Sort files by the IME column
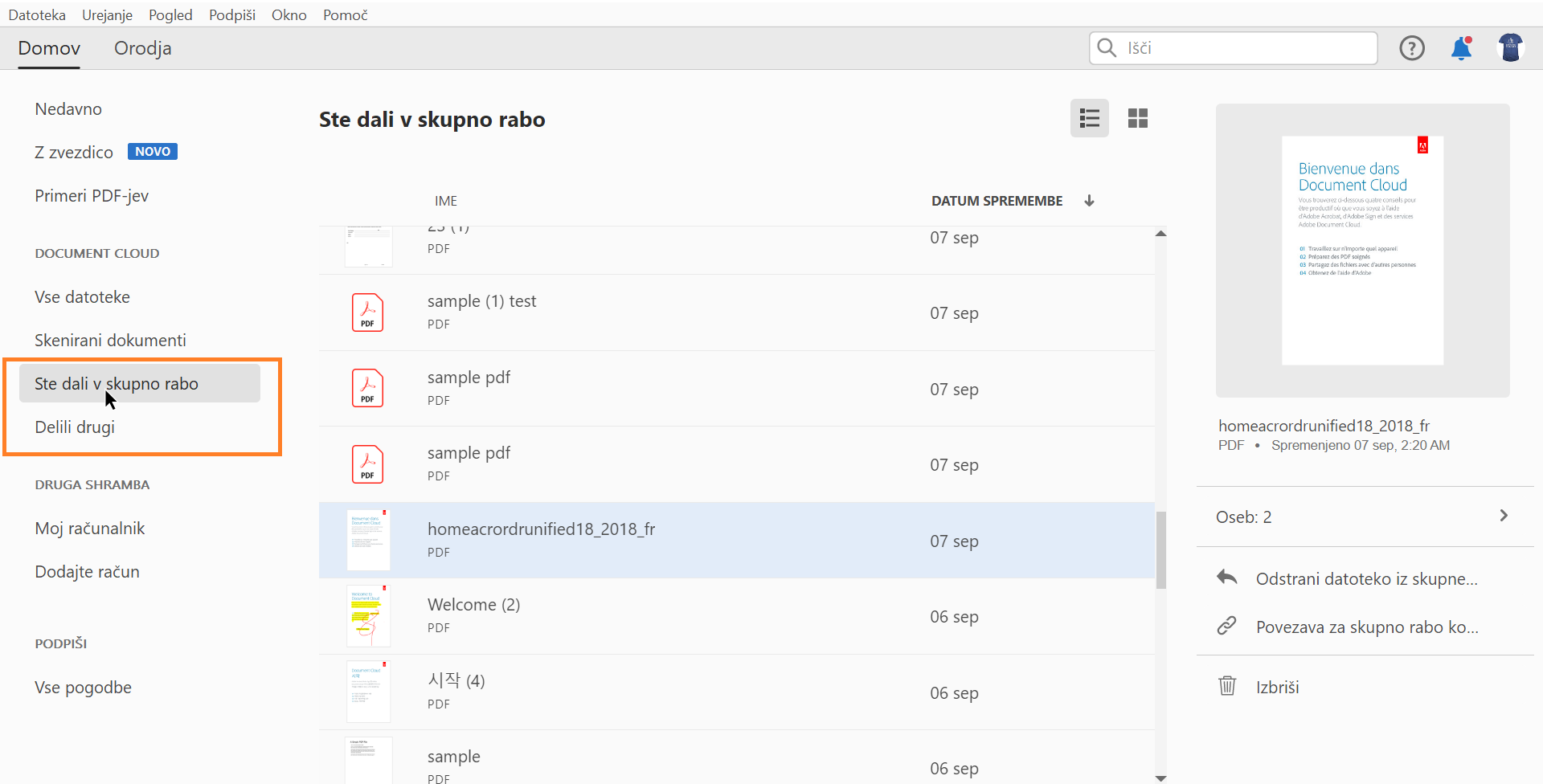This screenshot has height=784, width=1543. 446,201
